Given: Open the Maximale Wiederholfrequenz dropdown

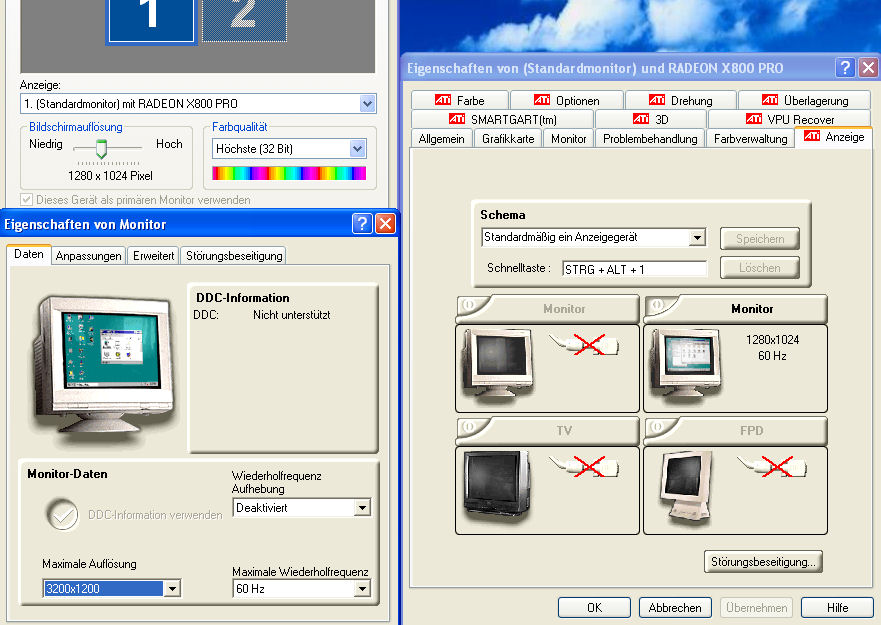Looking at the screenshot, I should pos(361,589).
